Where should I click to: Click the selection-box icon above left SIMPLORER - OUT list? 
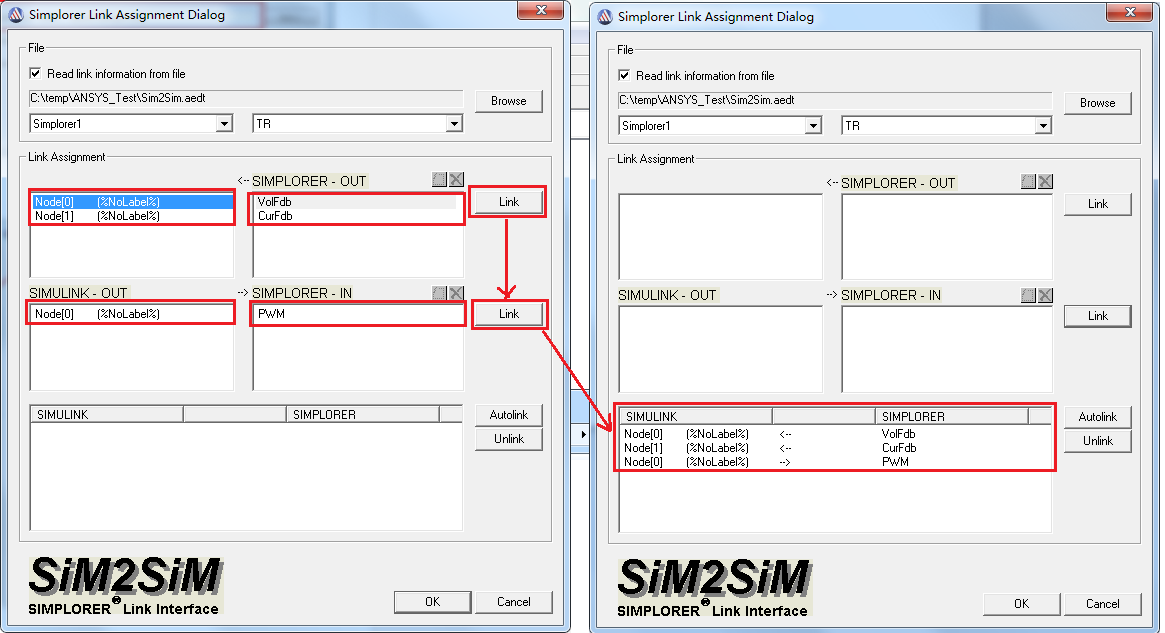(x=438, y=179)
